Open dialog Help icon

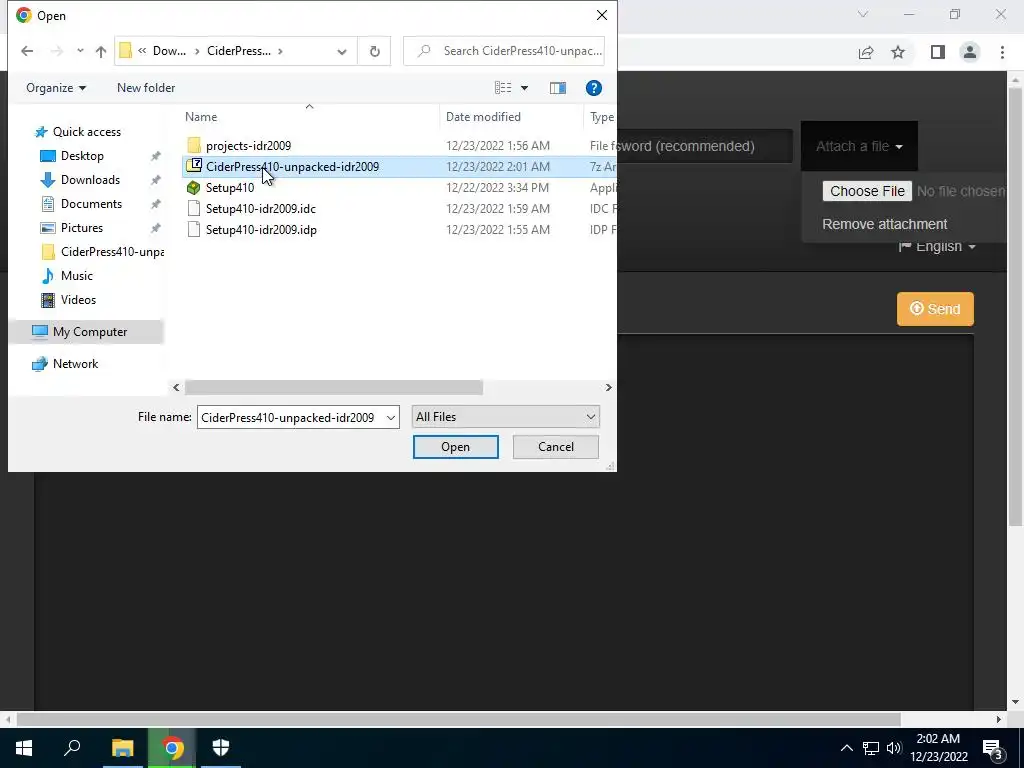[x=593, y=88]
